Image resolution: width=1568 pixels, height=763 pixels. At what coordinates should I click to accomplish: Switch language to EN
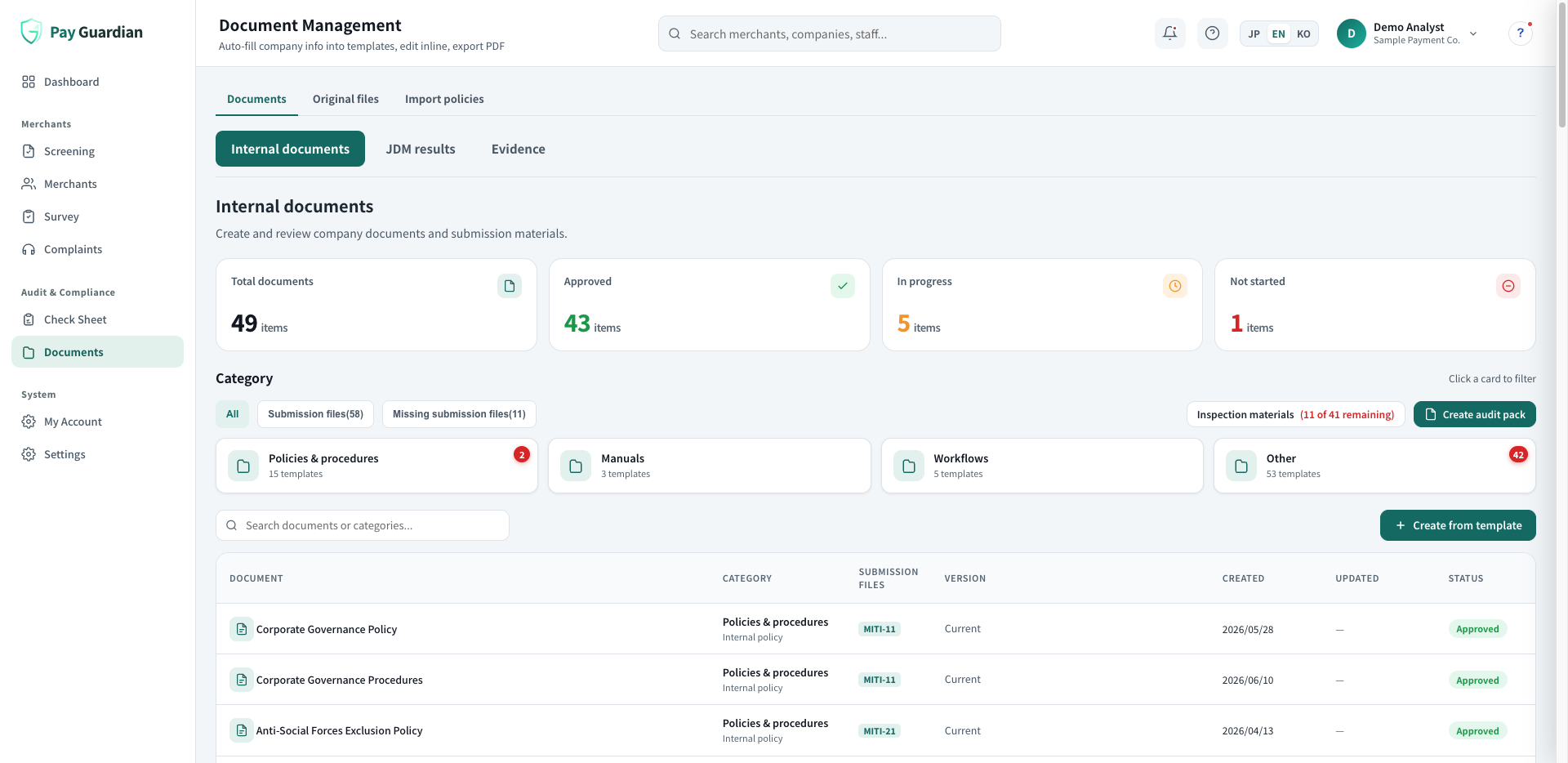(x=1279, y=33)
